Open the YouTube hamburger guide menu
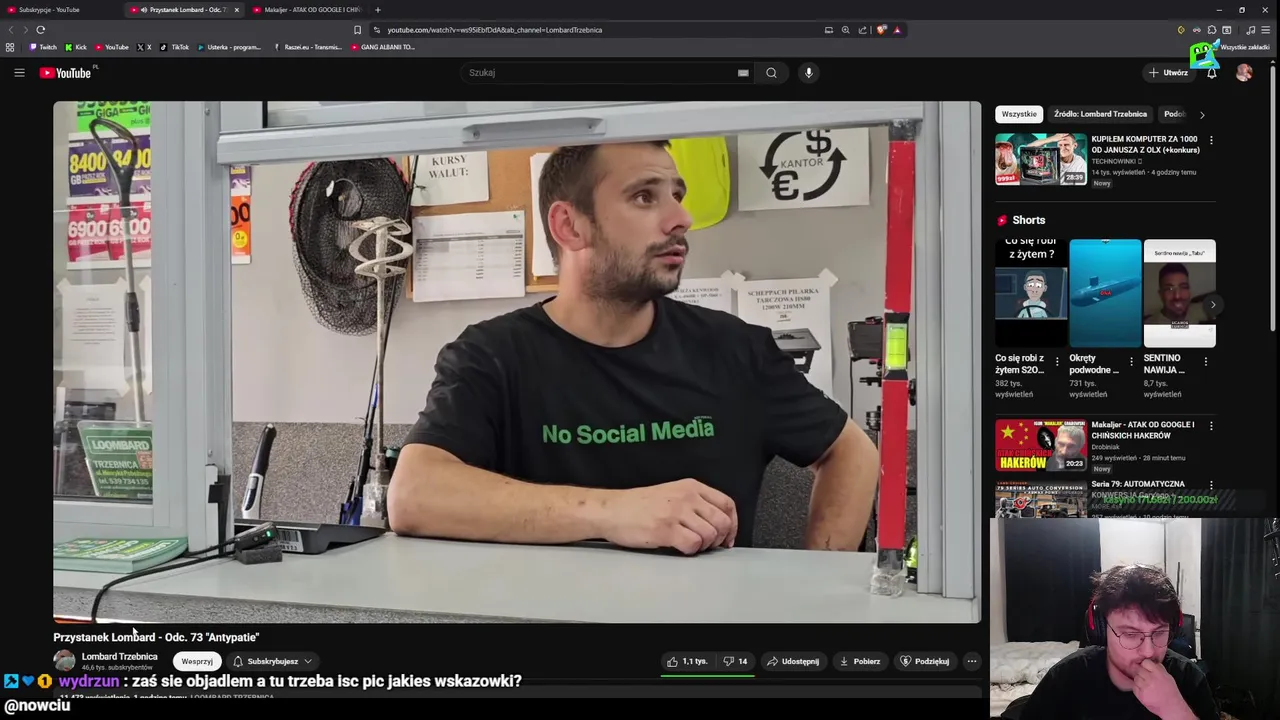 click(19, 72)
